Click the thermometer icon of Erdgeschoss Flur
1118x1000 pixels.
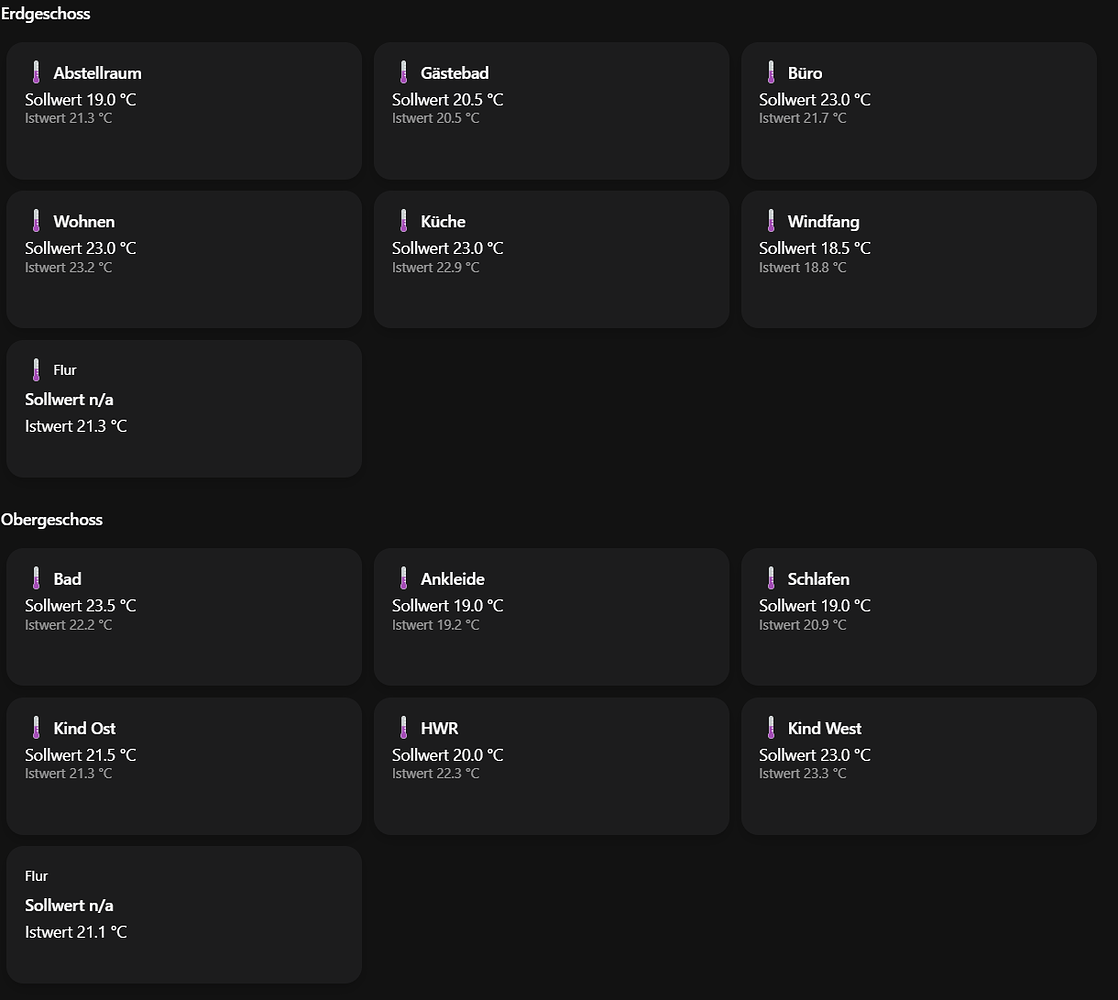tap(36, 370)
